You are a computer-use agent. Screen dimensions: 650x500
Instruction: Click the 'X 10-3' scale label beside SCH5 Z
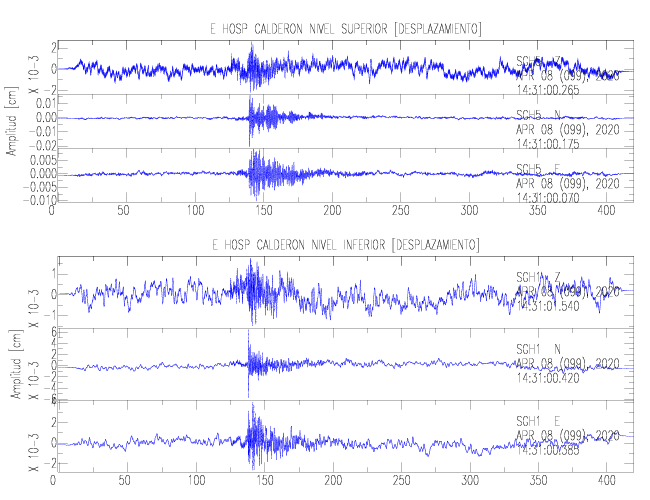(34, 74)
